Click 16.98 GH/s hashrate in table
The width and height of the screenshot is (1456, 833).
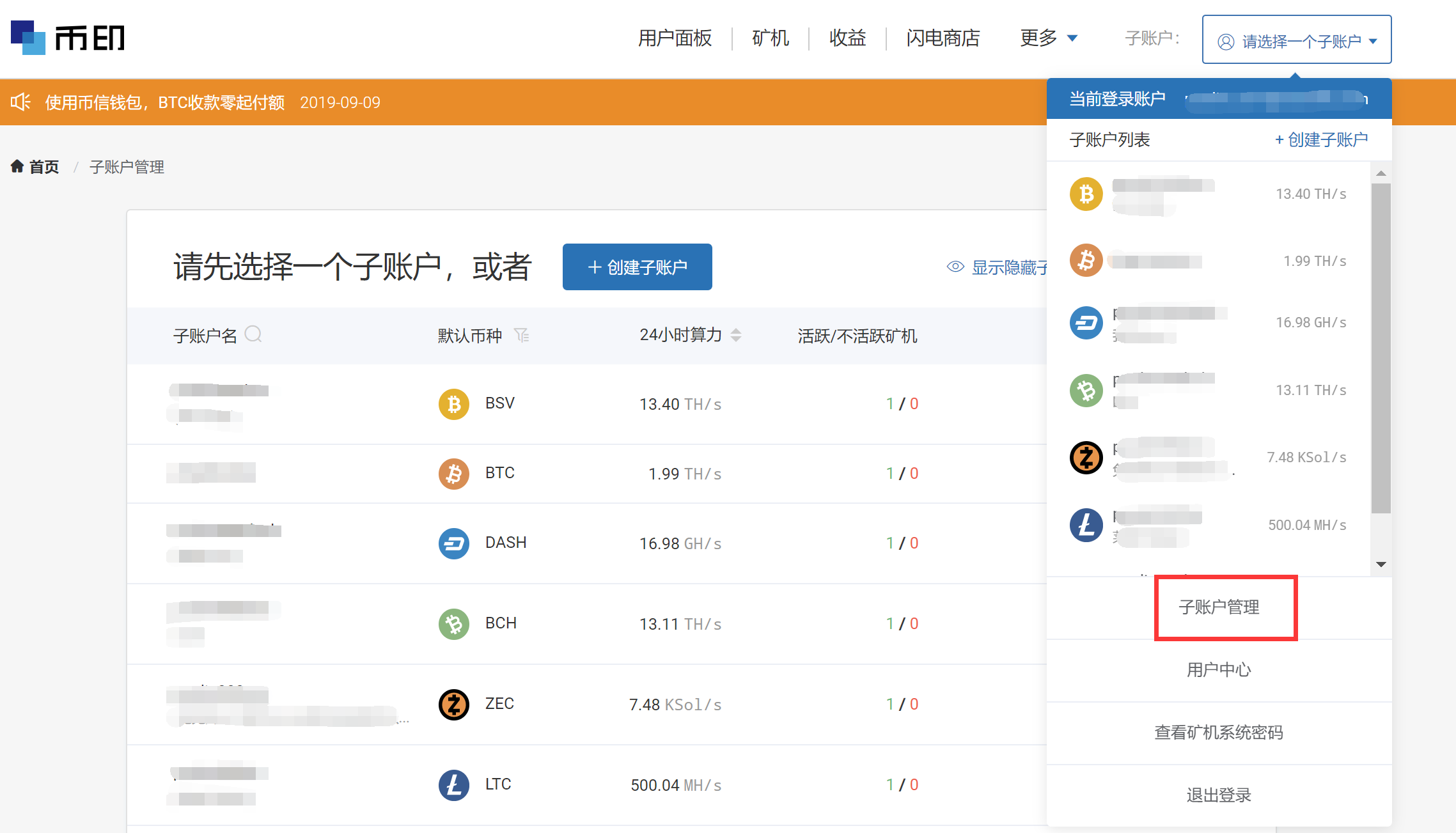coord(680,543)
